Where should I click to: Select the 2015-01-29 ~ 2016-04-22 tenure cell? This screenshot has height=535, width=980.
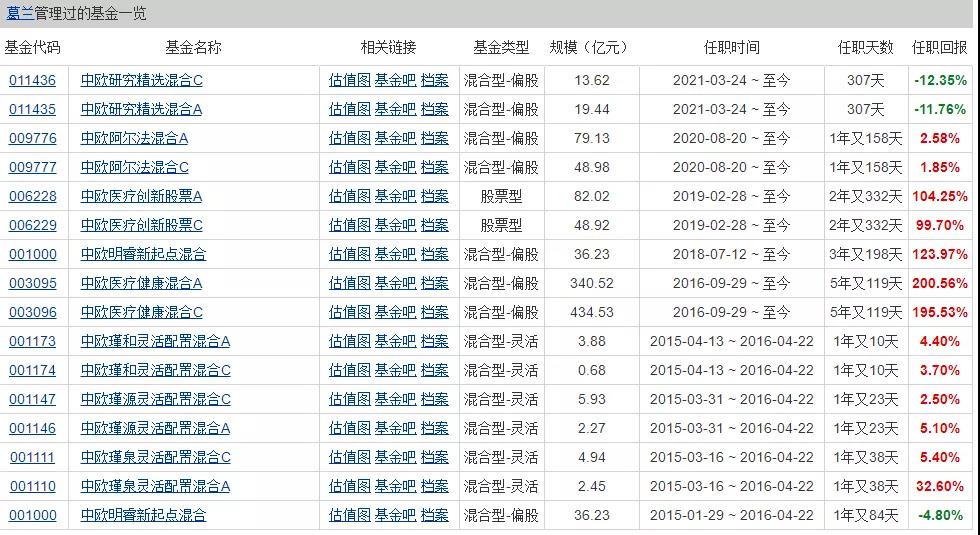click(x=732, y=515)
